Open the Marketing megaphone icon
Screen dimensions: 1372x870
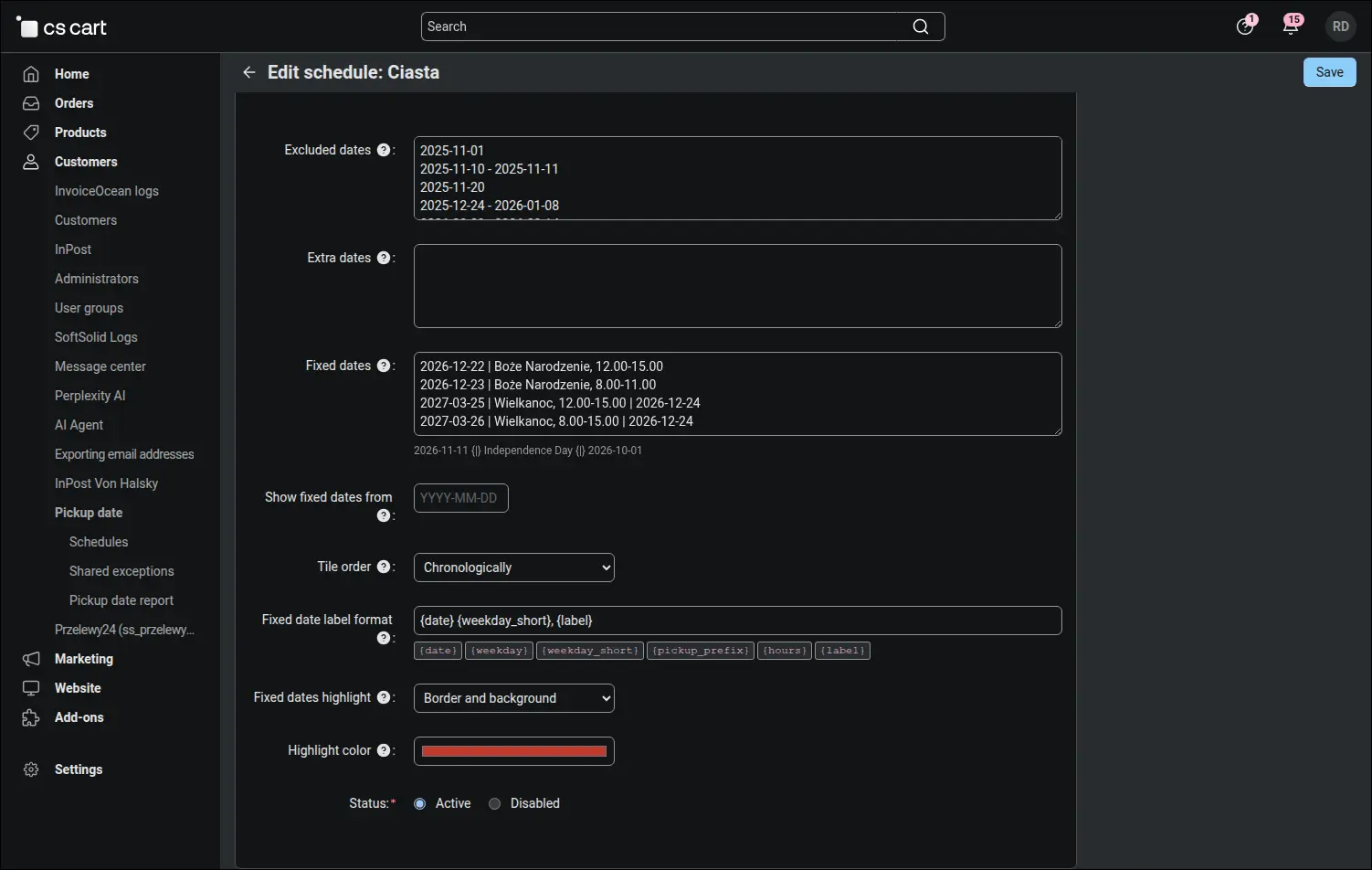pyautogui.click(x=31, y=659)
